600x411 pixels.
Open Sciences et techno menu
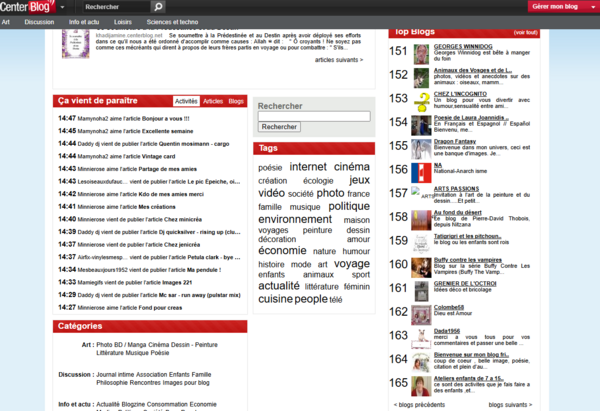click(x=172, y=22)
